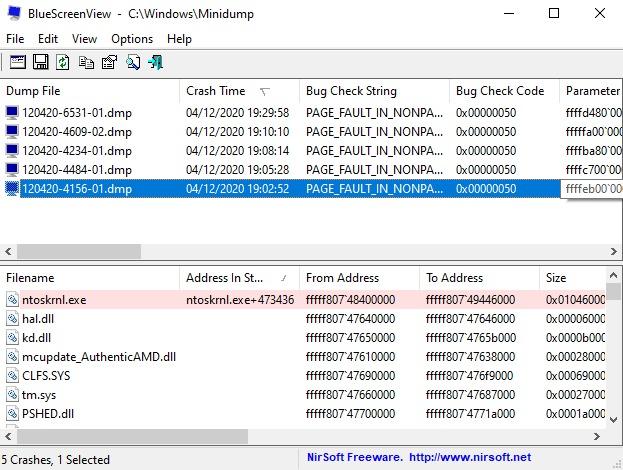Click the file icon next to tm.sys
The width and height of the screenshot is (623, 470).
[x=12, y=395]
